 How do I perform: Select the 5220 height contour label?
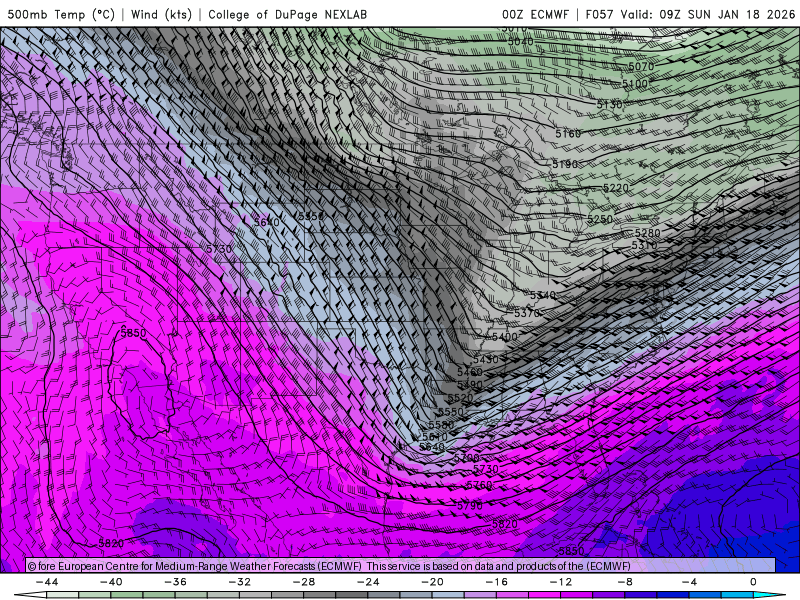tap(616, 188)
